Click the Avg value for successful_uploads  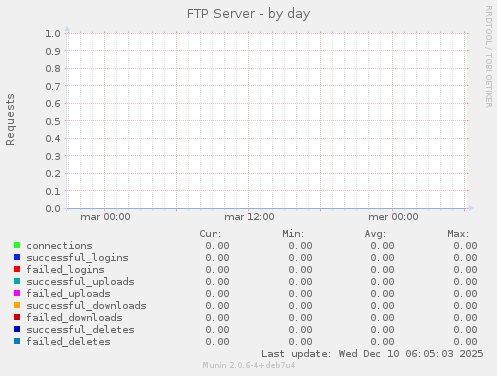[382, 282]
